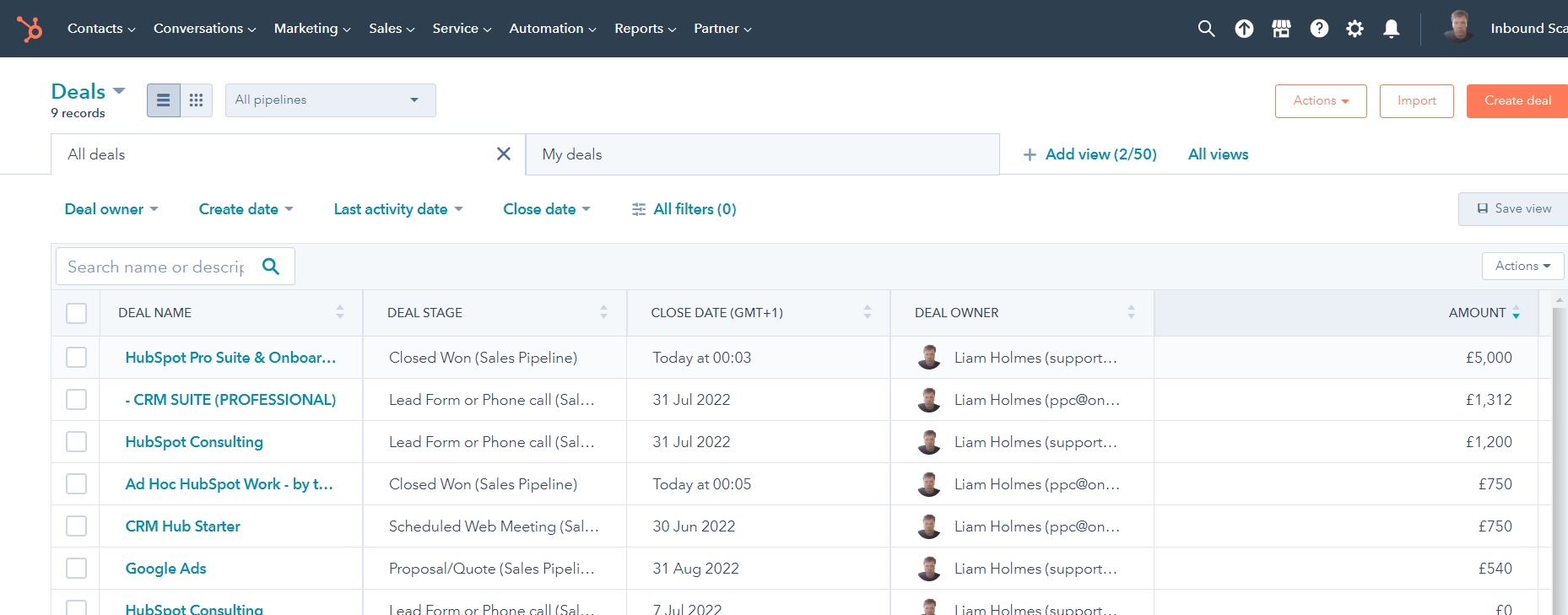The width and height of the screenshot is (1568, 615).
Task: Open notifications bell
Action: [x=1392, y=29]
